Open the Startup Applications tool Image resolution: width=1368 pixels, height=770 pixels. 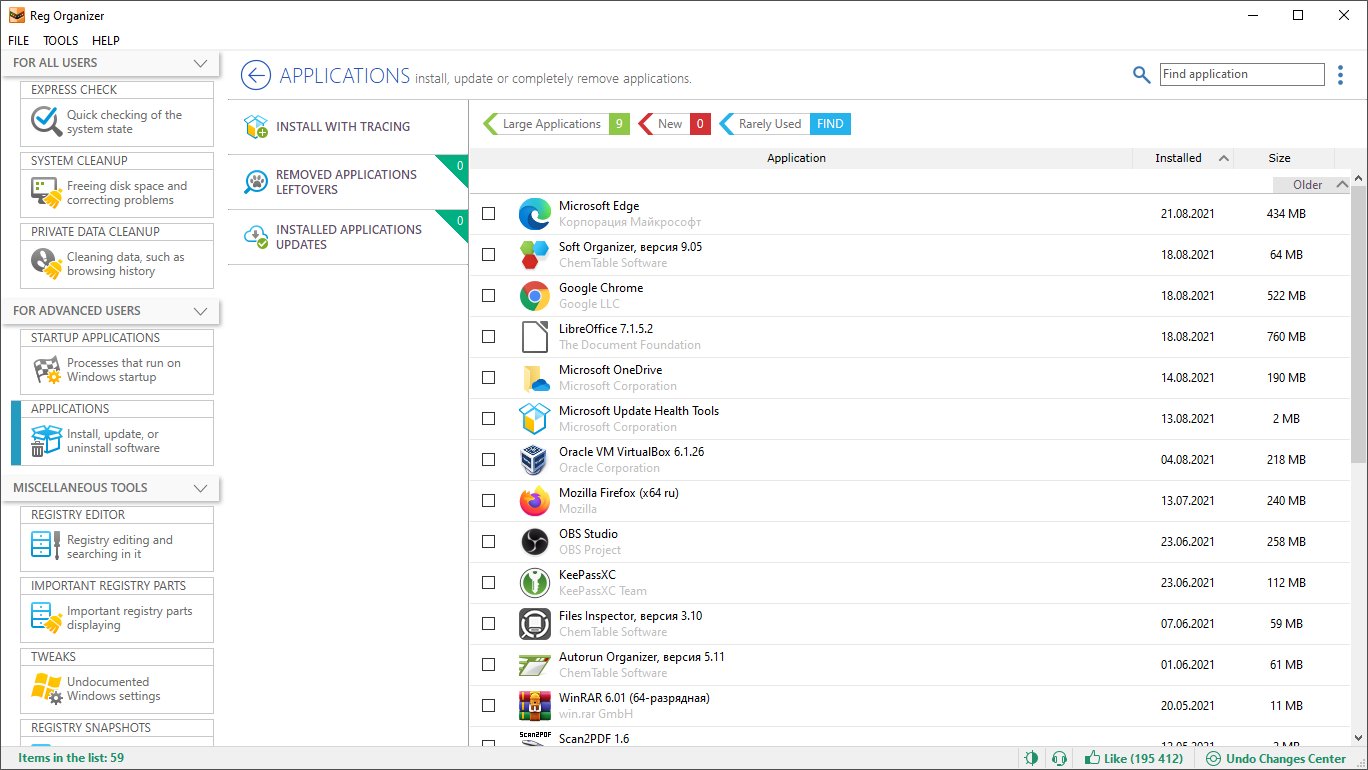click(116, 369)
